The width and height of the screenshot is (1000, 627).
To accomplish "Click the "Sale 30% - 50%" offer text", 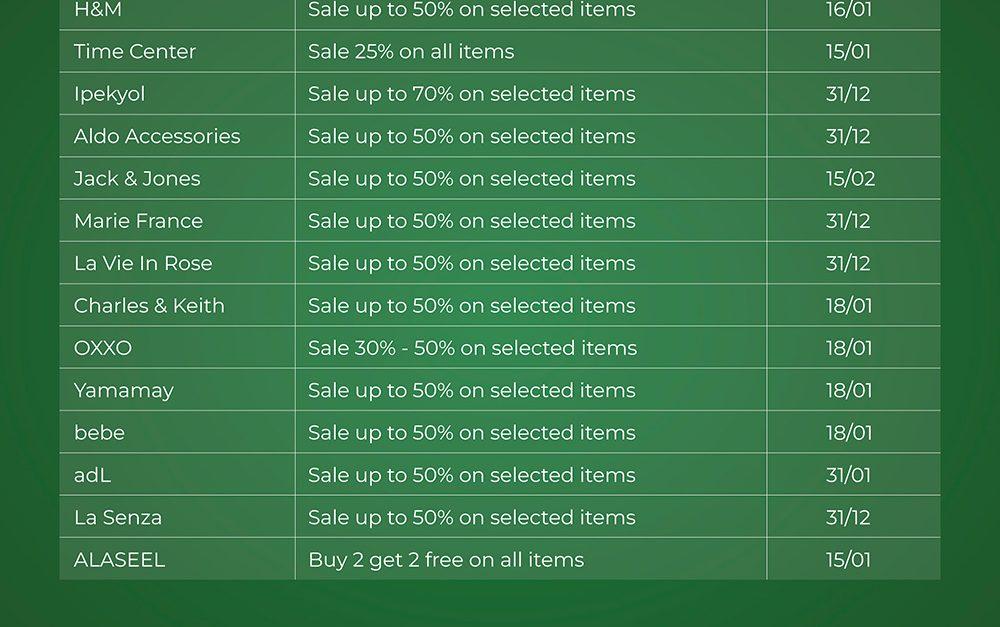I will [x=472, y=348].
